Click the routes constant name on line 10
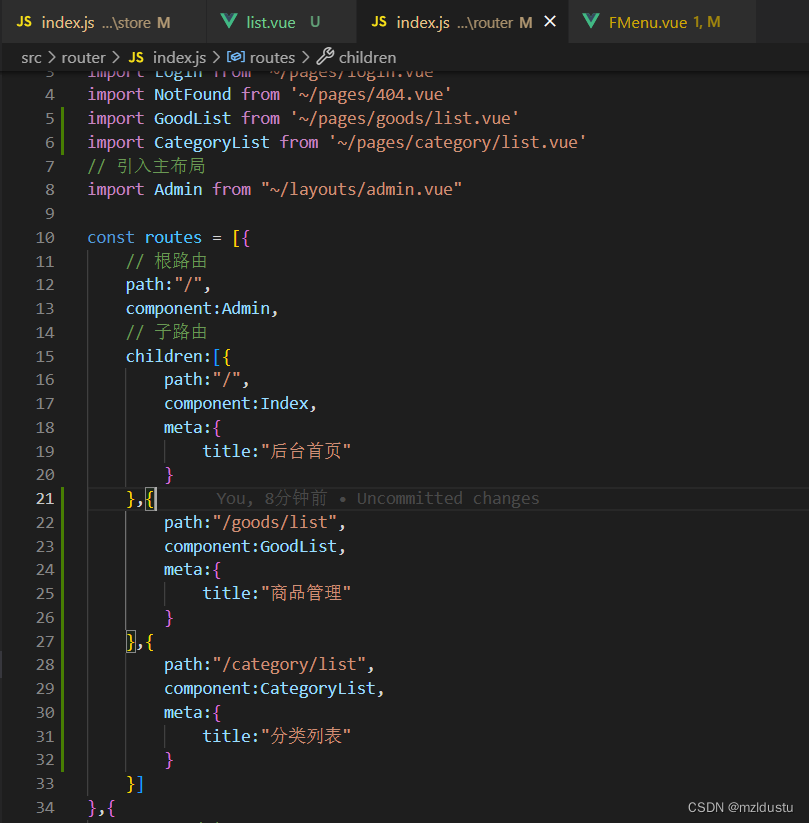The width and height of the screenshot is (809, 823). (173, 238)
